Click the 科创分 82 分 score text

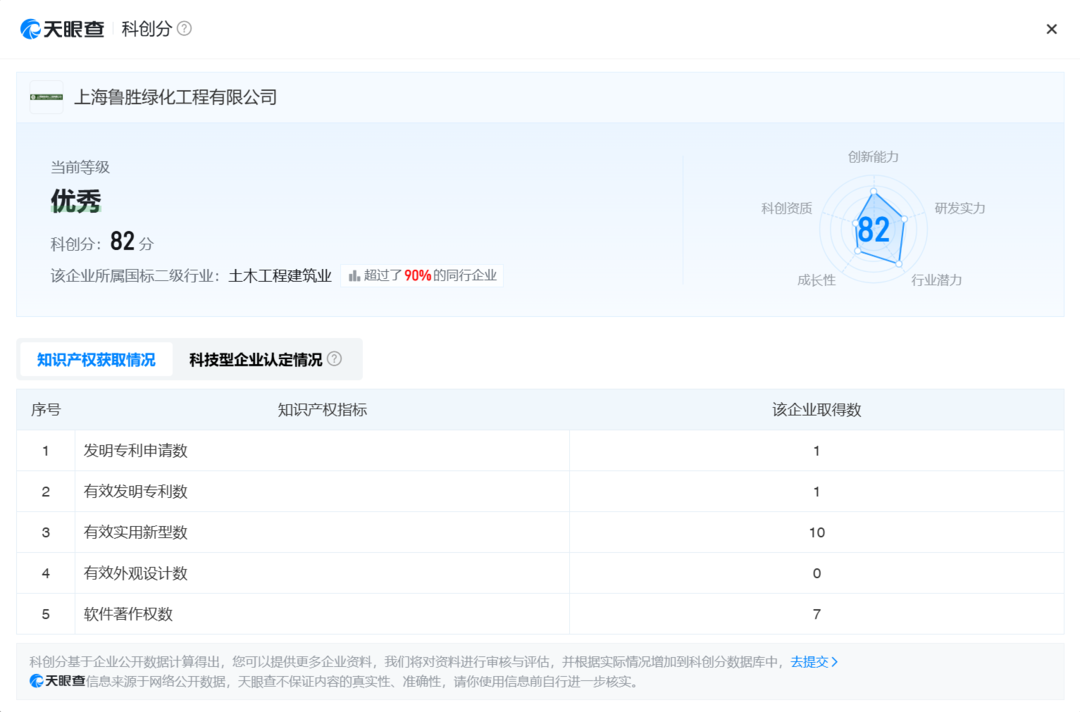[102, 242]
